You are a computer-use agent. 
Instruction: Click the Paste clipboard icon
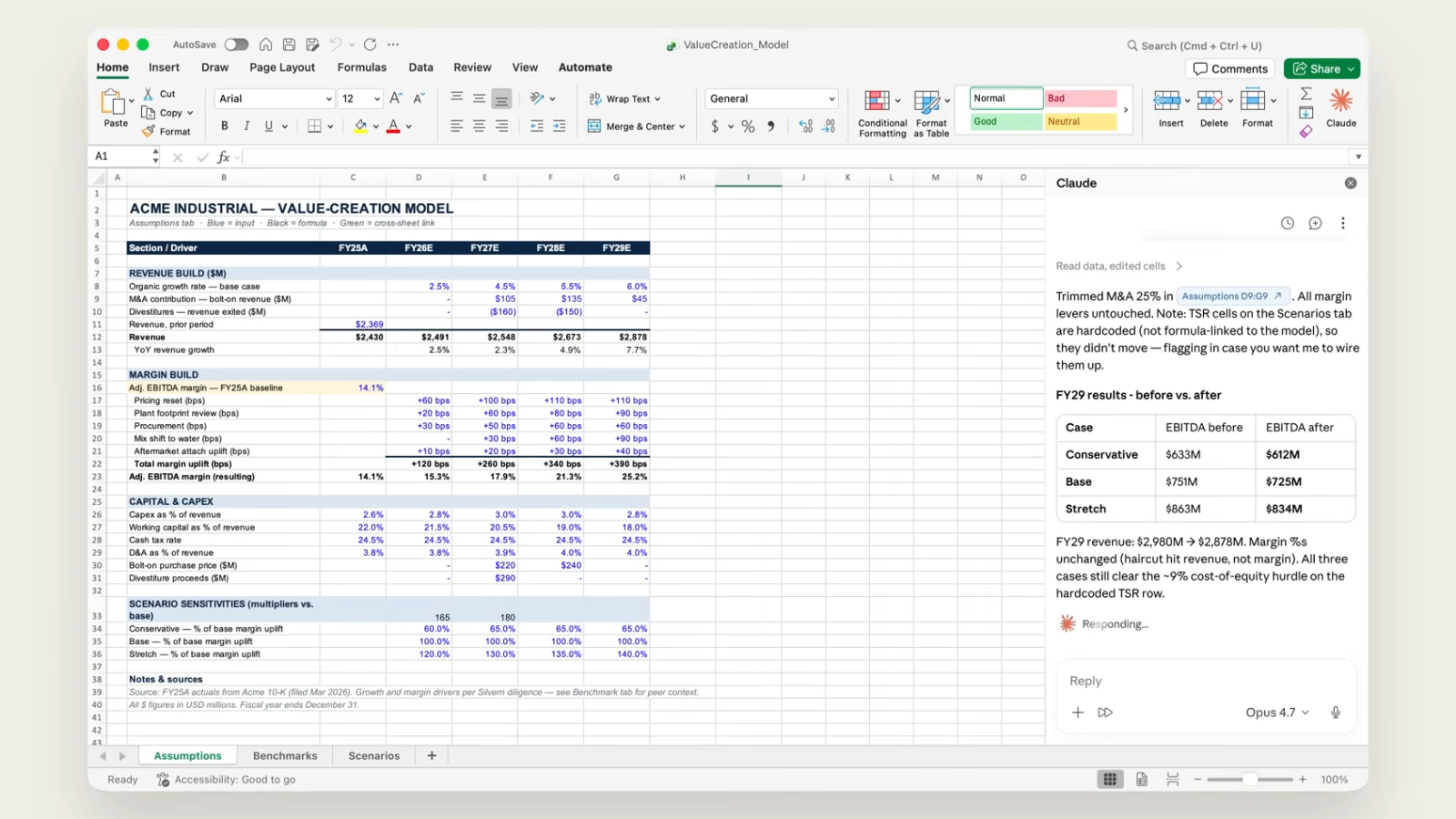tap(113, 103)
